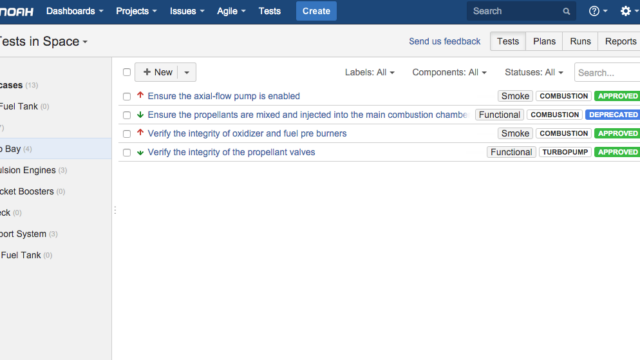Click the search magnifier icon in top bar

[x=566, y=11]
